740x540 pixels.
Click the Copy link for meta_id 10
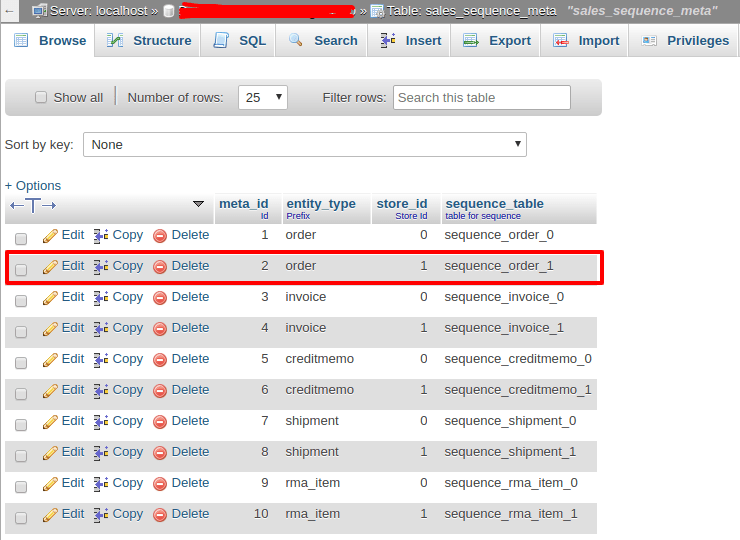[127, 515]
